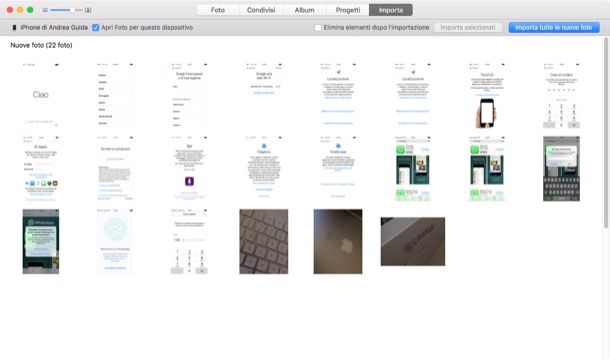Click the vertical scrollbar on the right
This screenshot has width=610, height=360.
point(606,132)
